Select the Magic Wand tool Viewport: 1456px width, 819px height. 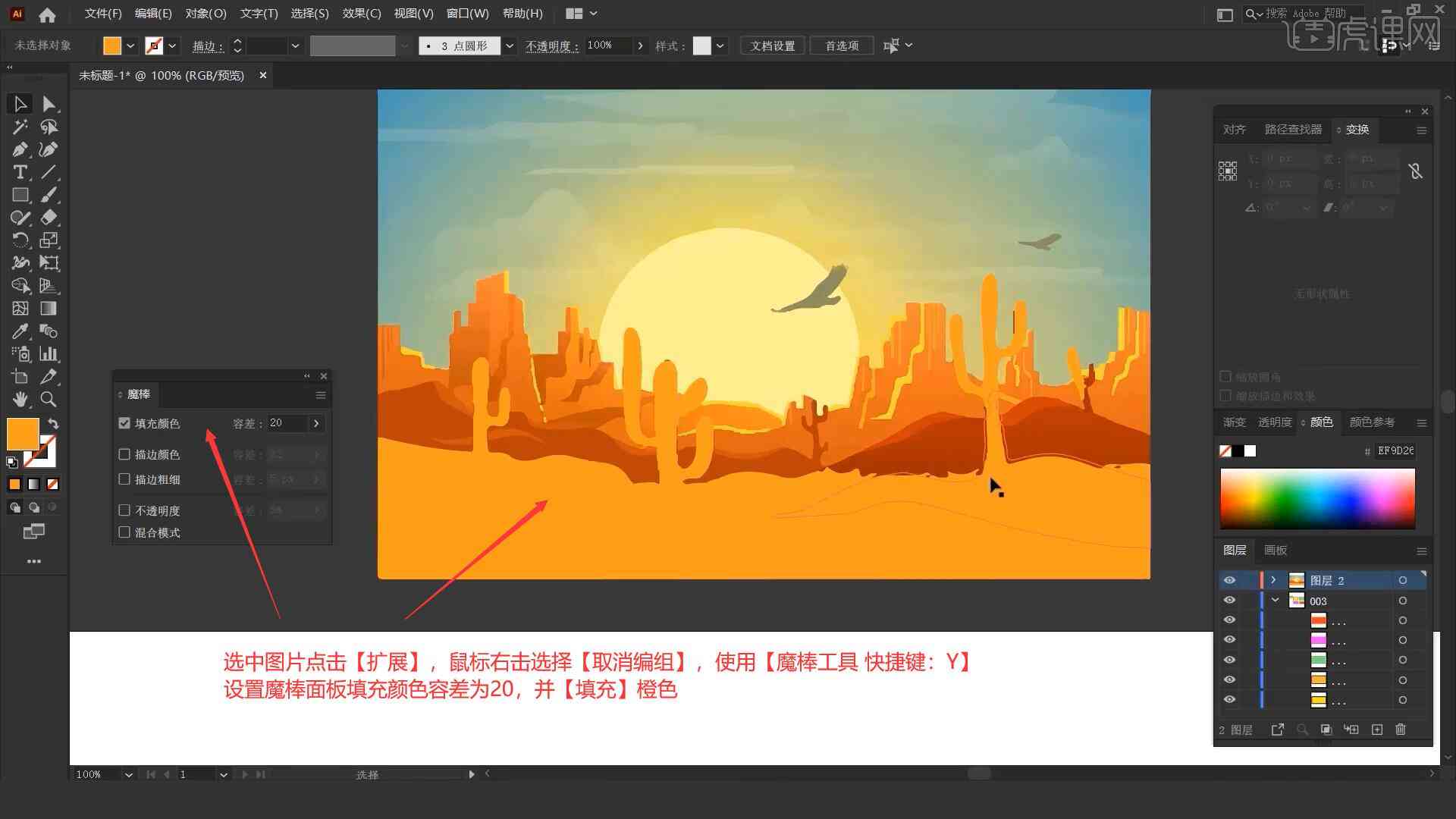18,126
